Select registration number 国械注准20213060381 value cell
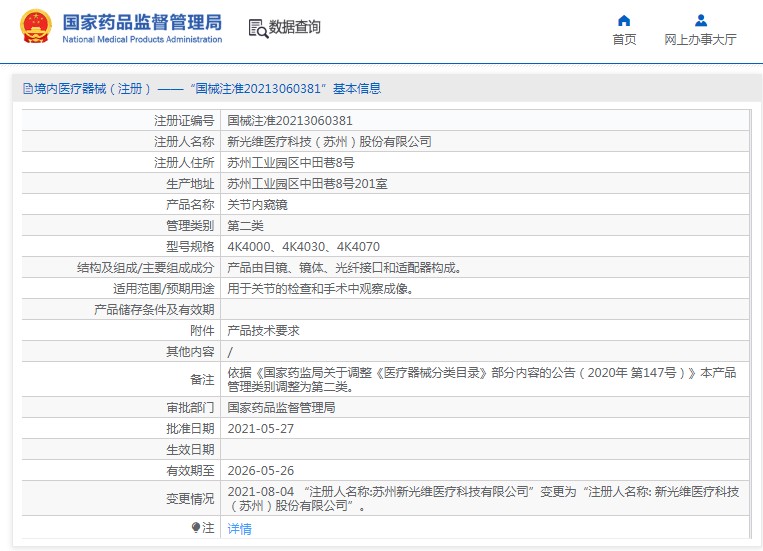763x551 pixels. (485, 120)
